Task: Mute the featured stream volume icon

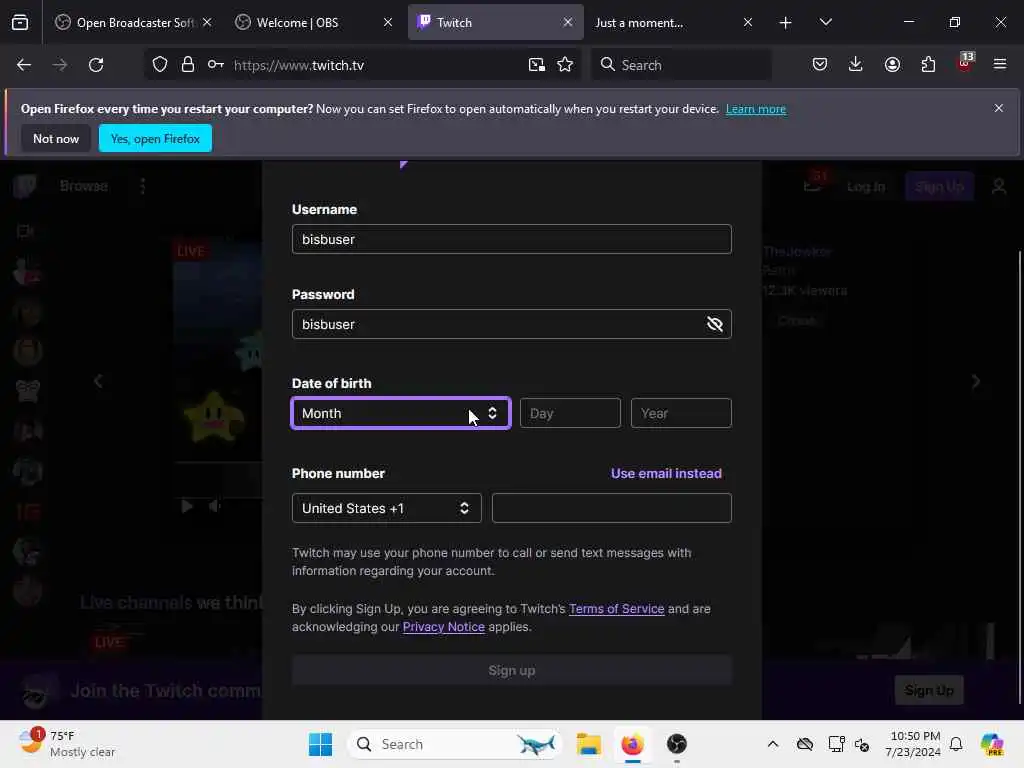Action: click(214, 506)
